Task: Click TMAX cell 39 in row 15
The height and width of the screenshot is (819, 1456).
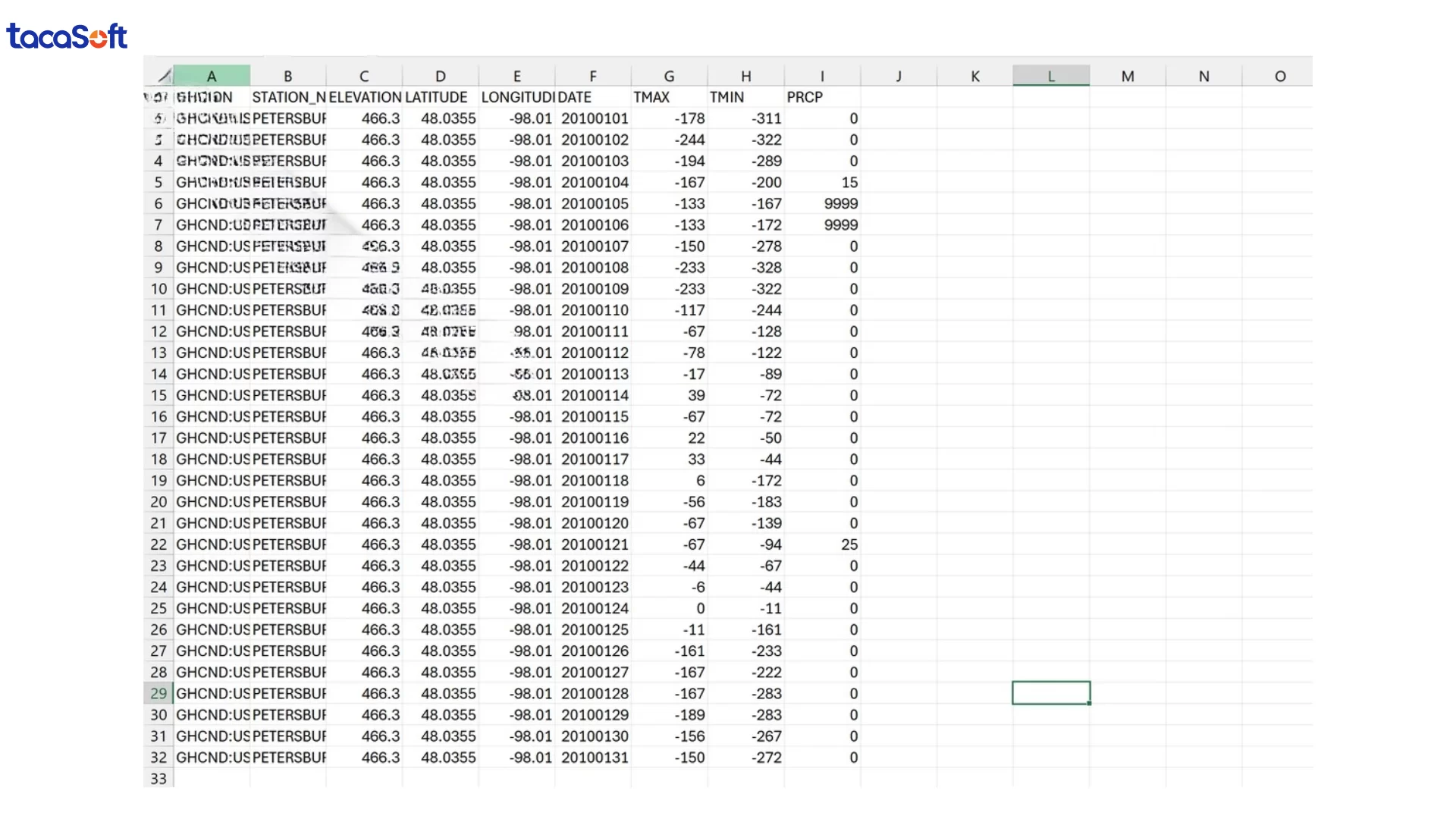Action: tap(670, 395)
